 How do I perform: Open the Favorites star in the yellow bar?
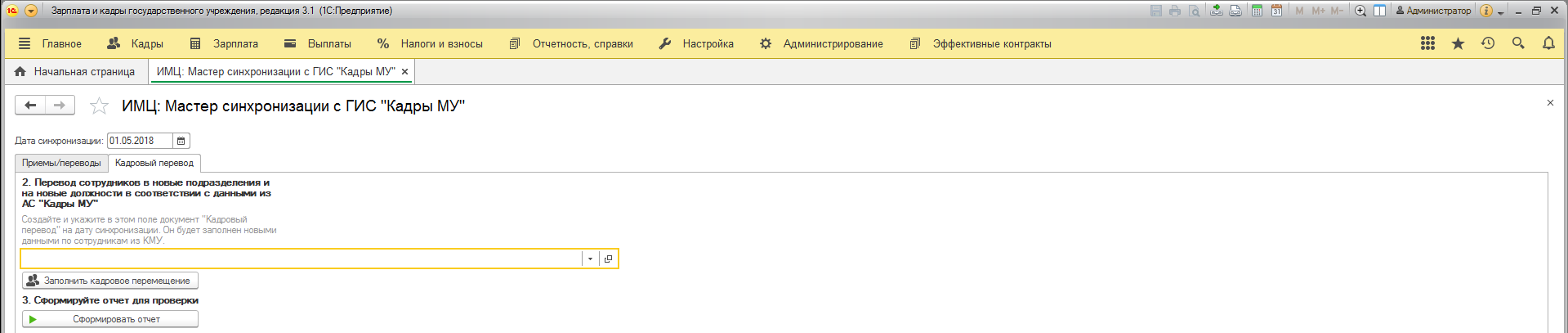coord(1458,43)
